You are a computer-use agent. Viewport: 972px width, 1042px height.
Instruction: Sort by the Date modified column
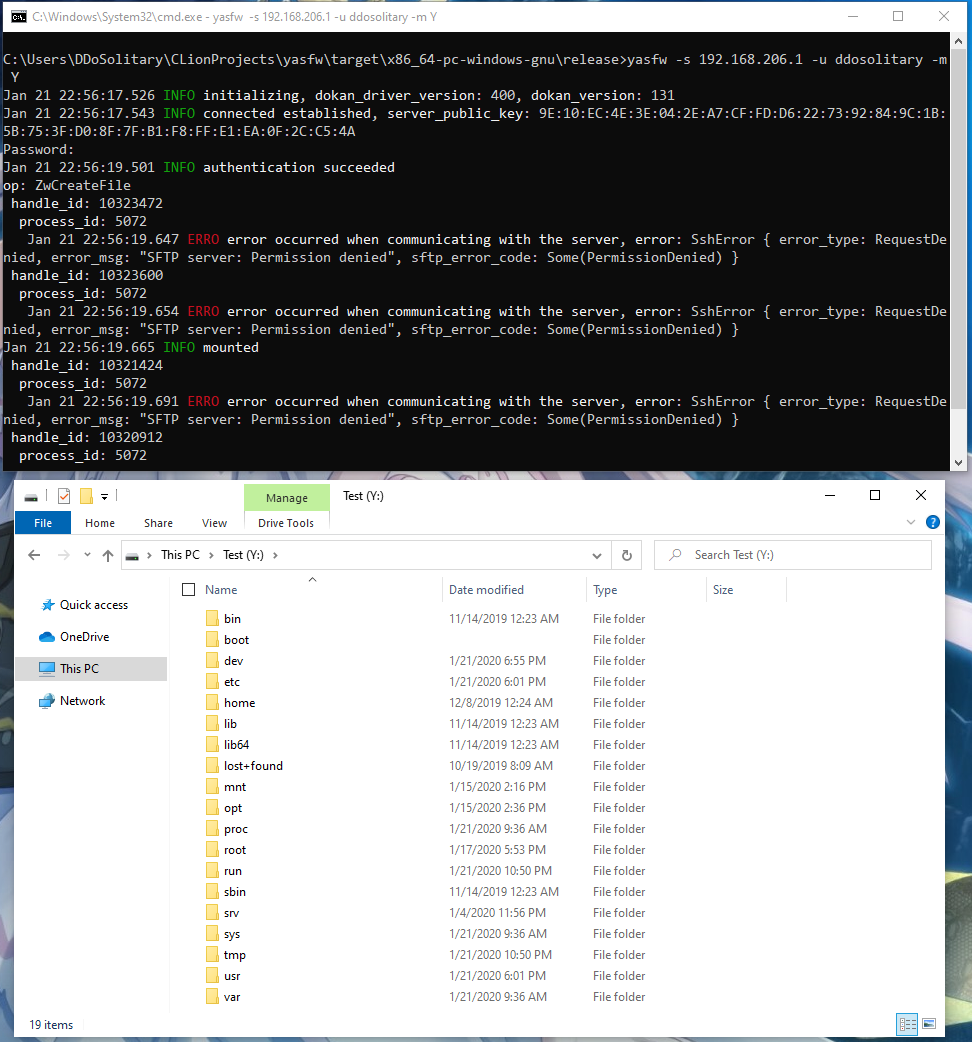point(486,589)
